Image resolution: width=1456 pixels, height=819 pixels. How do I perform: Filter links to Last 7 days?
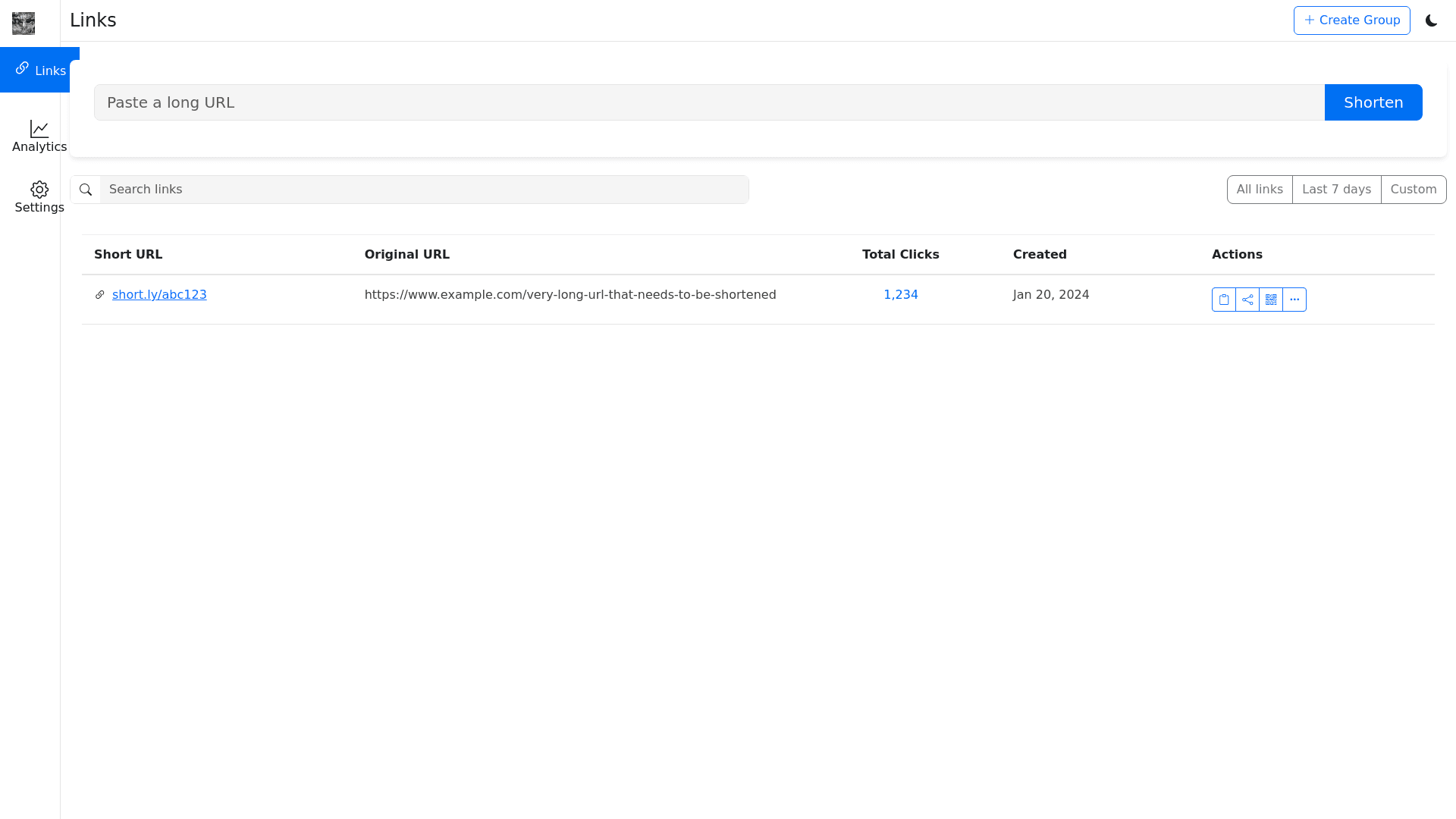[1336, 190]
